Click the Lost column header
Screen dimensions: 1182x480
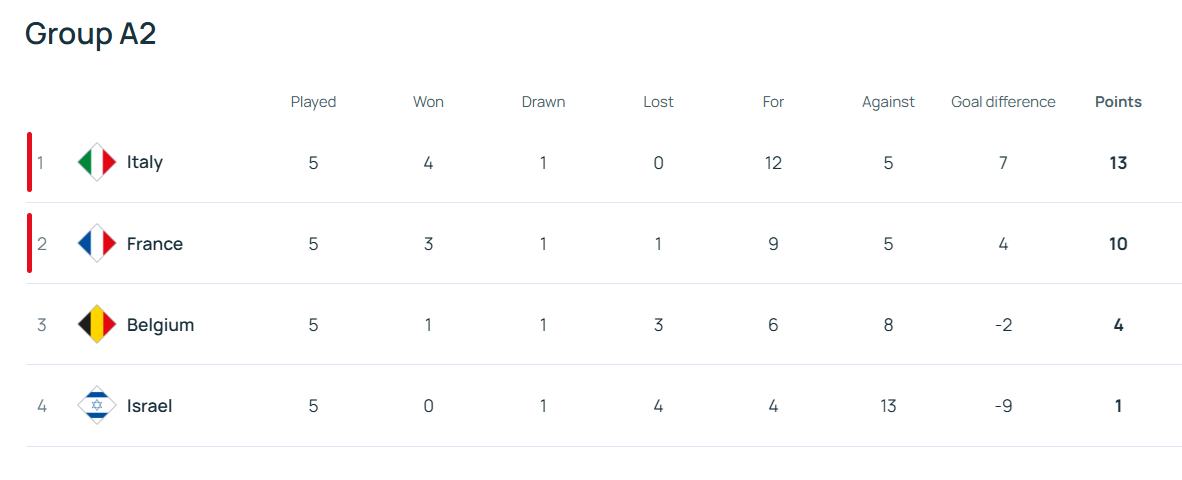point(658,101)
